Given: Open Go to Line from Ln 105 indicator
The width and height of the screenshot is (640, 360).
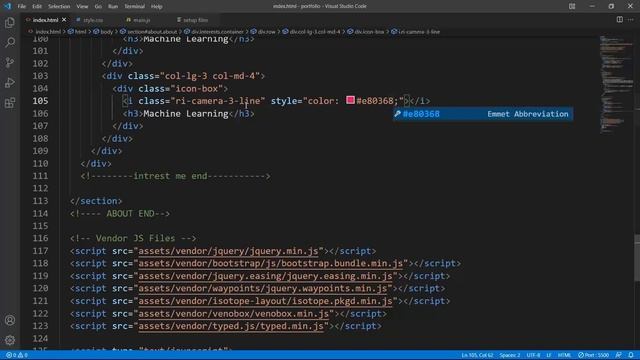Looking at the screenshot, I should click(477, 355).
